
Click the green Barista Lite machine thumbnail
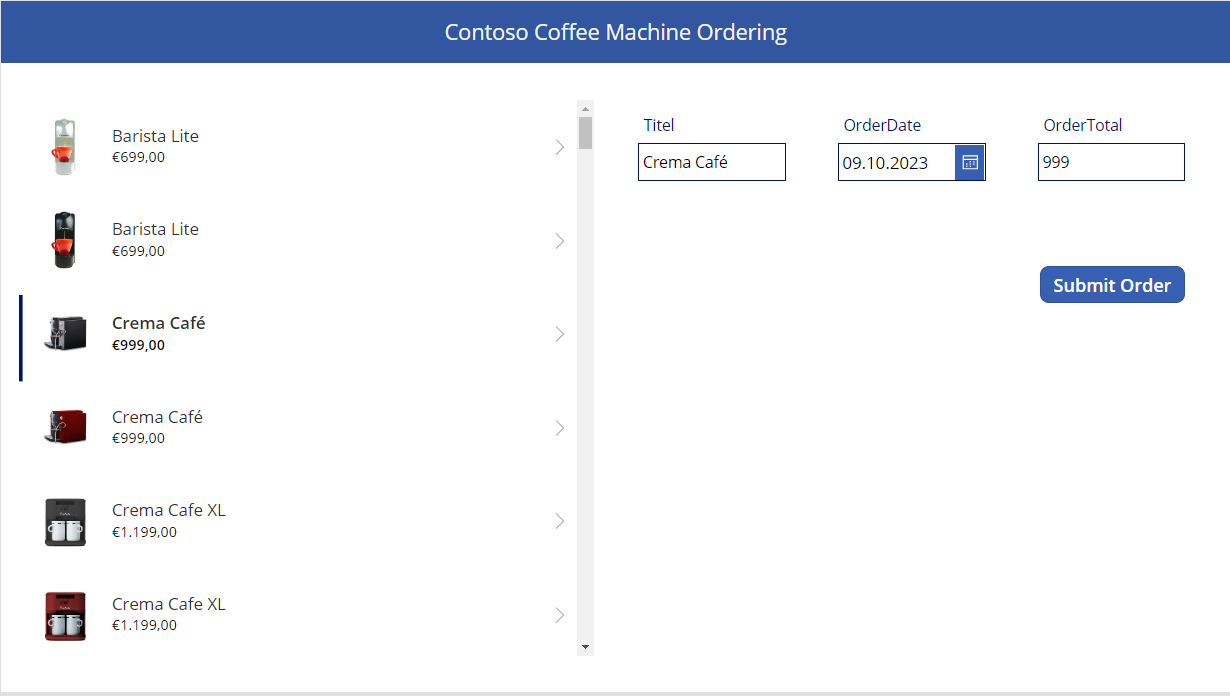(64, 147)
